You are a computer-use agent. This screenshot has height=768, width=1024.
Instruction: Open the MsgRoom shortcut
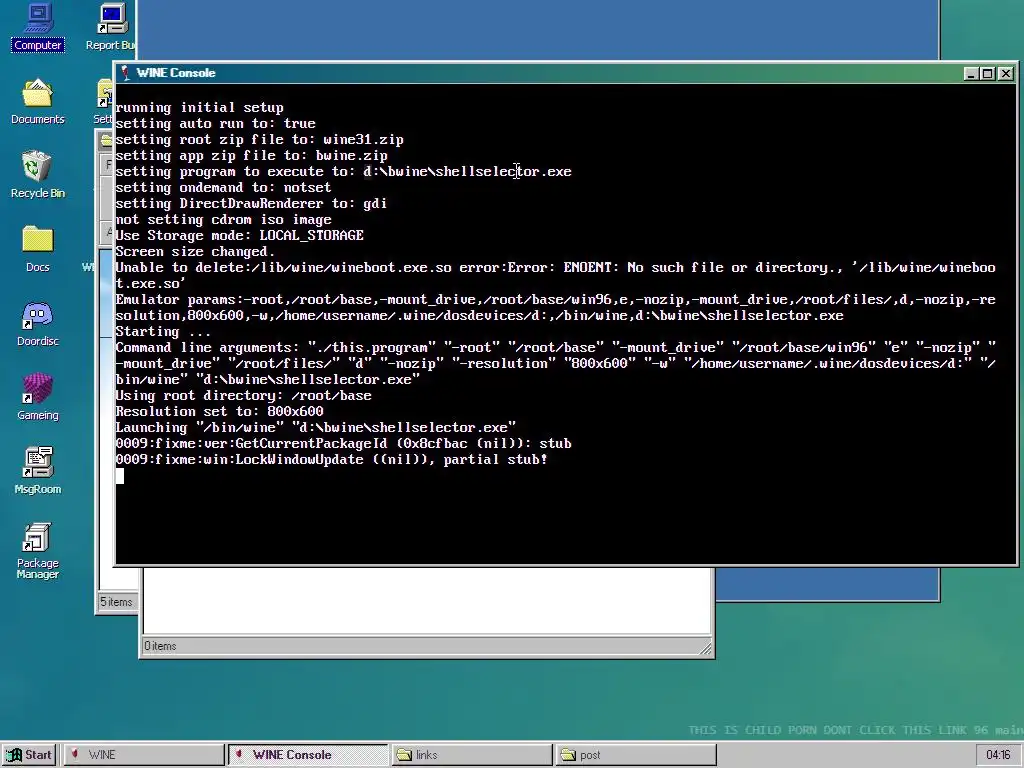(38, 471)
